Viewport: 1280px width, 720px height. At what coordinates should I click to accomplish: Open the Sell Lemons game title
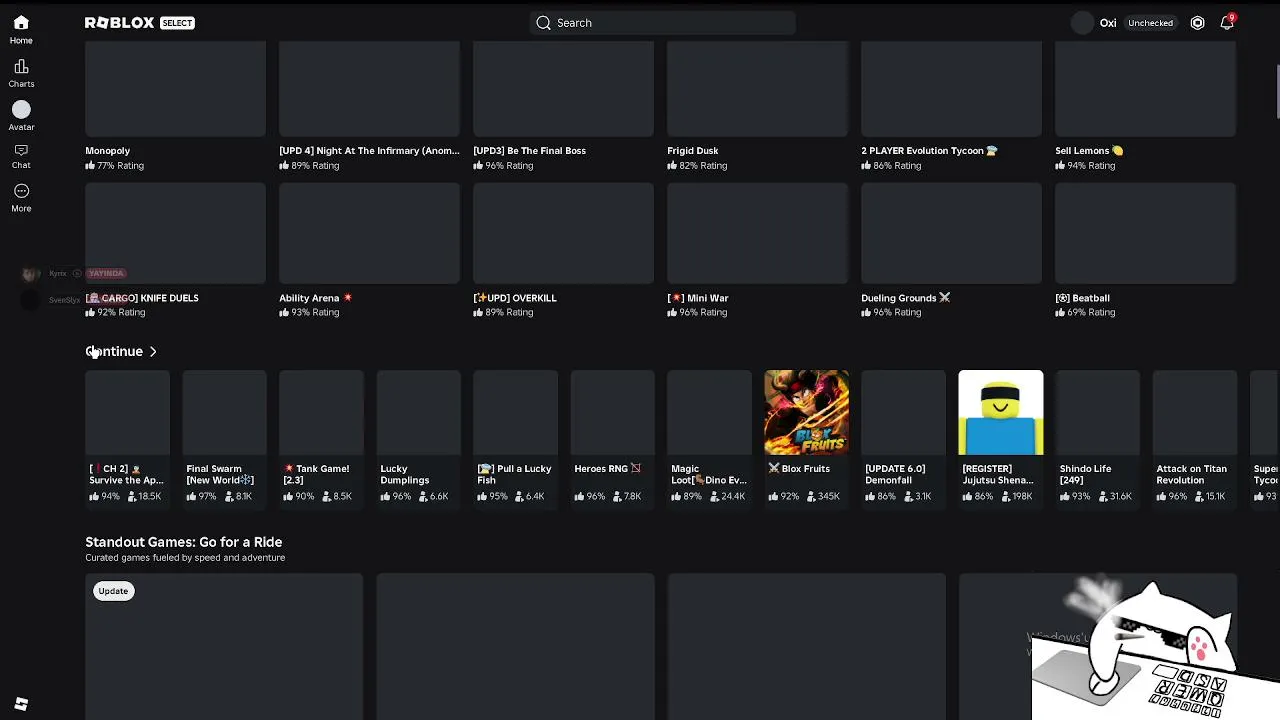(1089, 151)
